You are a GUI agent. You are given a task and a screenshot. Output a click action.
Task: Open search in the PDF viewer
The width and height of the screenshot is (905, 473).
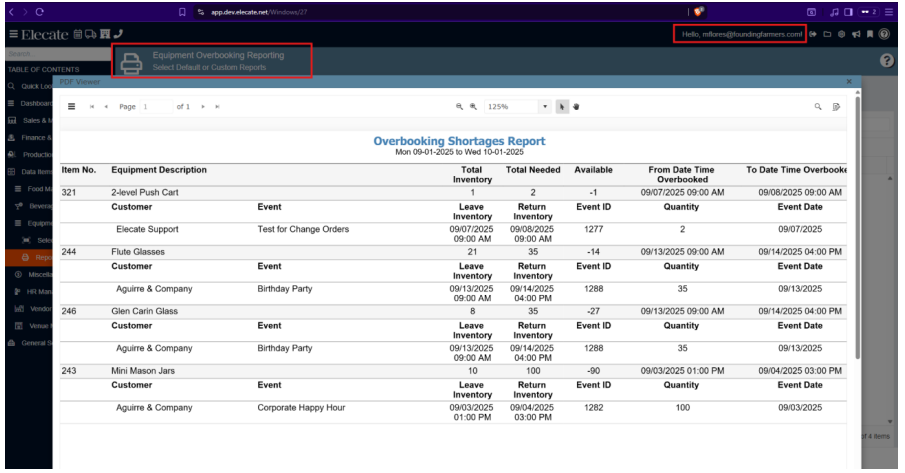[x=817, y=106]
